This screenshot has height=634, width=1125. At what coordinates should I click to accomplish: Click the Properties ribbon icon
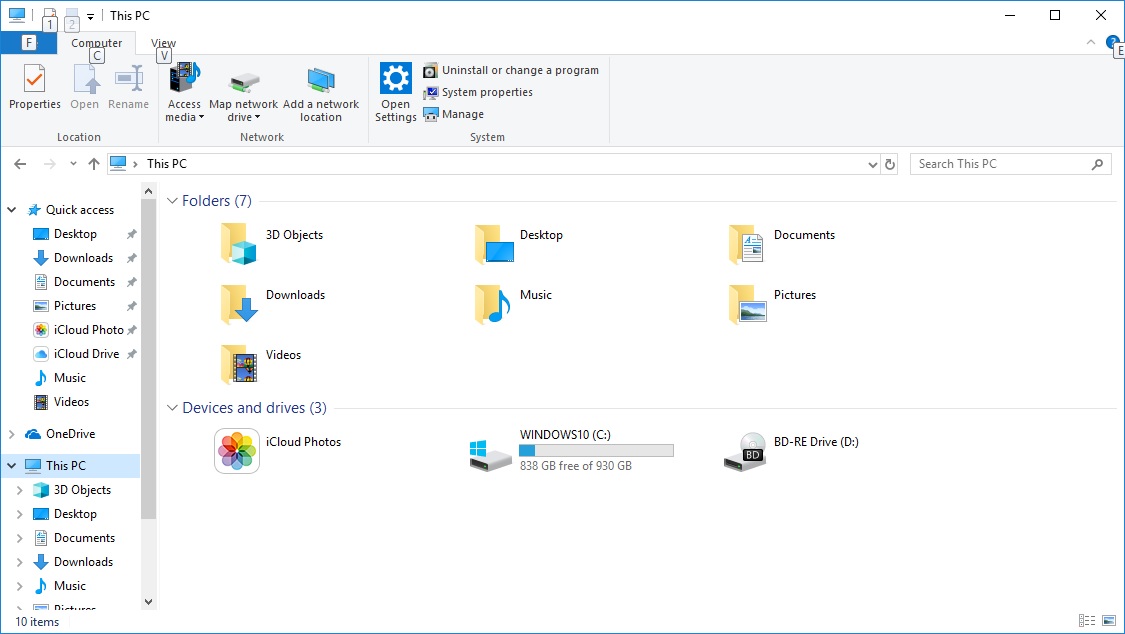(35, 79)
